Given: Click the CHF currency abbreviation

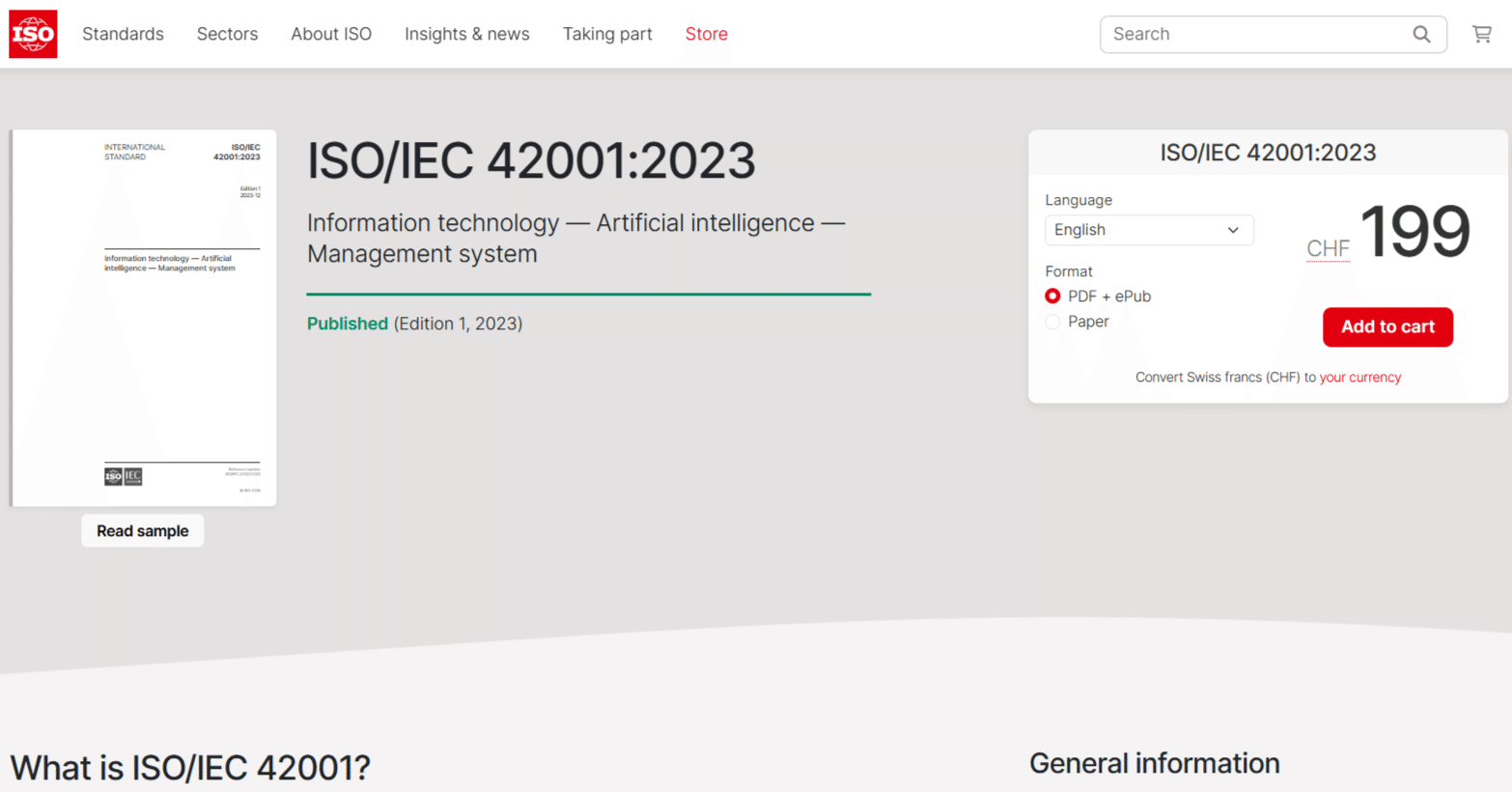Looking at the screenshot, I should click(x=1328, y=249).
